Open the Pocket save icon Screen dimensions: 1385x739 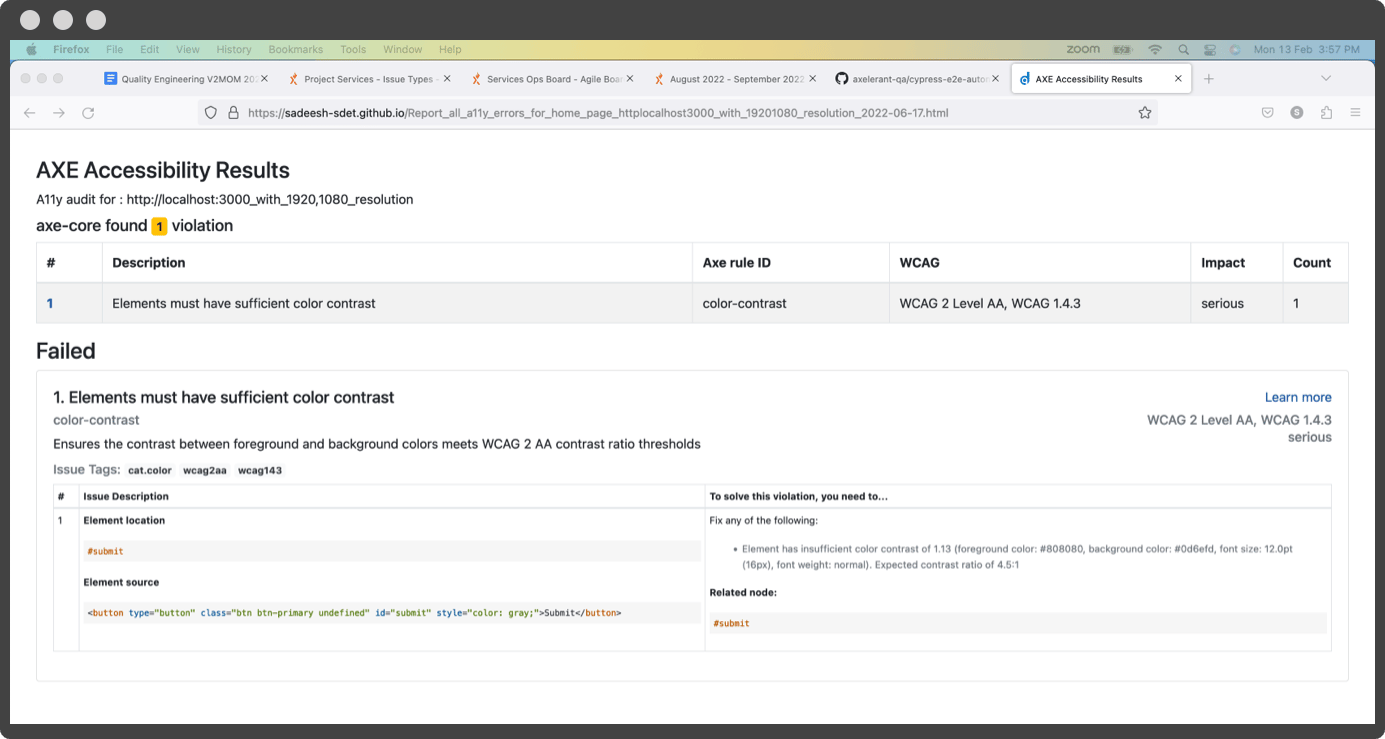[x=1267, y=113]
